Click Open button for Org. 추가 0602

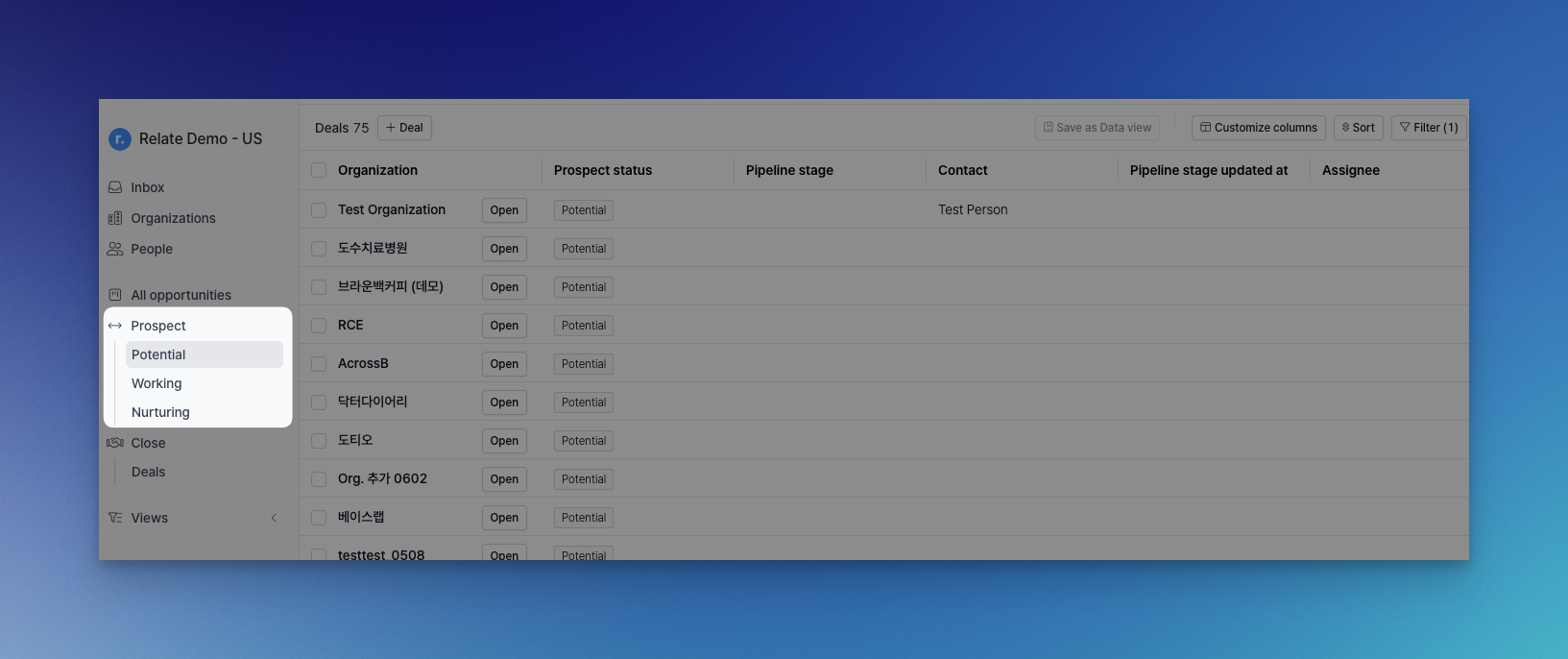click(504, 479)
